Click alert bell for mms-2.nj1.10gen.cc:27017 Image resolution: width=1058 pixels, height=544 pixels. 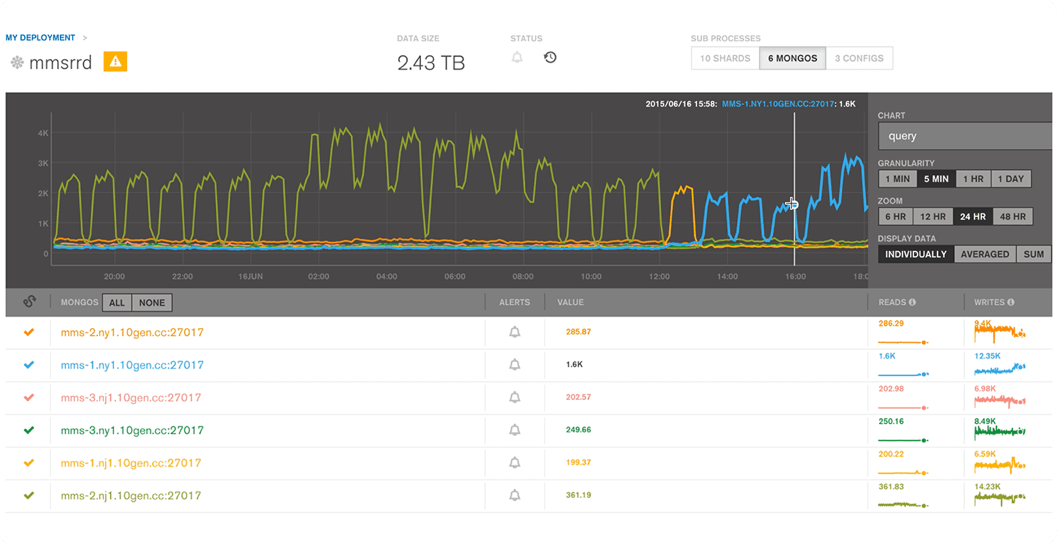515,495
